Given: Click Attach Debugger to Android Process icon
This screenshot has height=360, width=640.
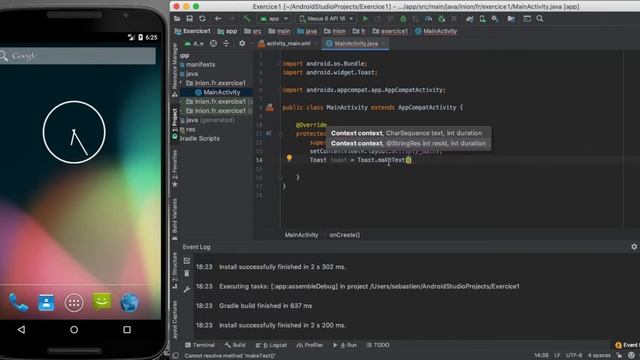Looking at the screenshot, I should [441, 19].
